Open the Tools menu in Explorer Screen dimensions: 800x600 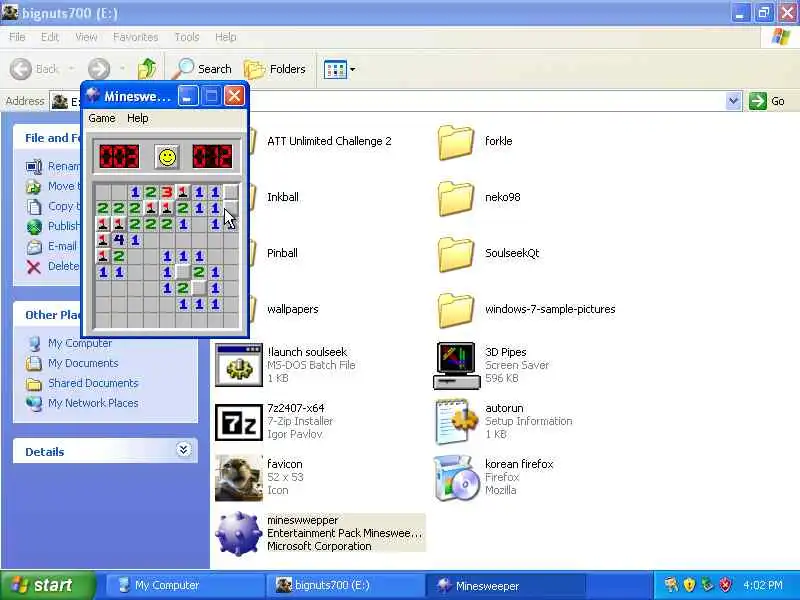tap(187, 37)
